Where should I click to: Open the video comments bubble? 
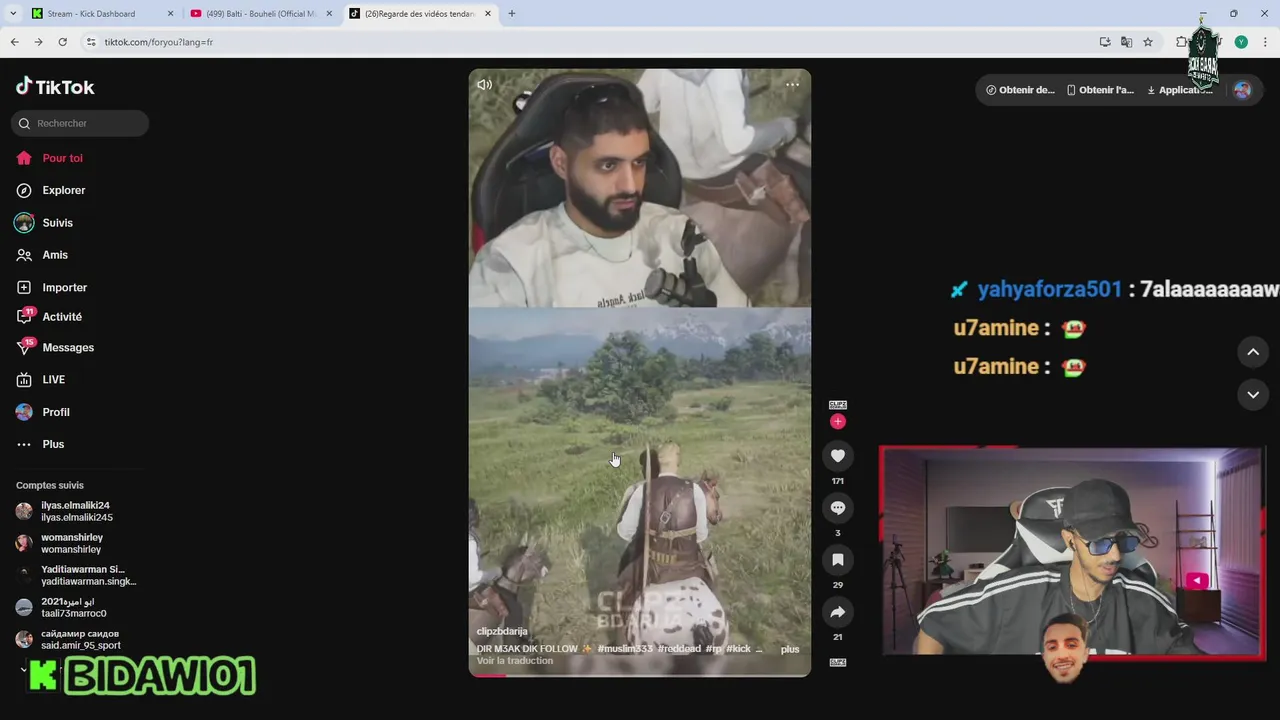tap(838, 508)
